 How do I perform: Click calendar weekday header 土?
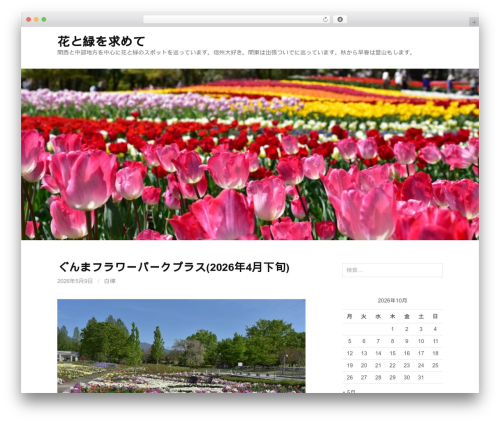click(x=421, y=316)
